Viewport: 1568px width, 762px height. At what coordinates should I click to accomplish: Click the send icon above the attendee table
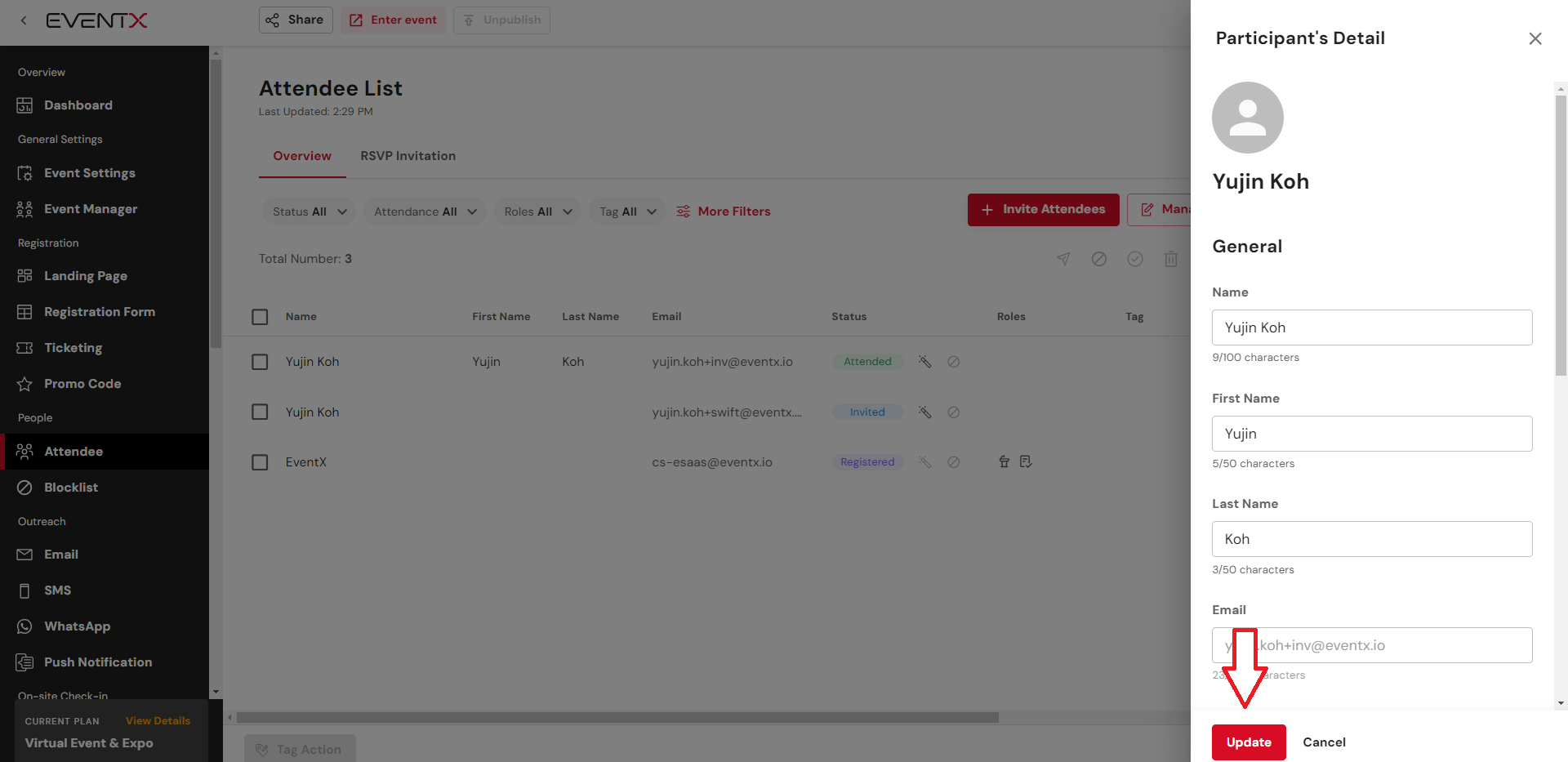pos(1063,259)
